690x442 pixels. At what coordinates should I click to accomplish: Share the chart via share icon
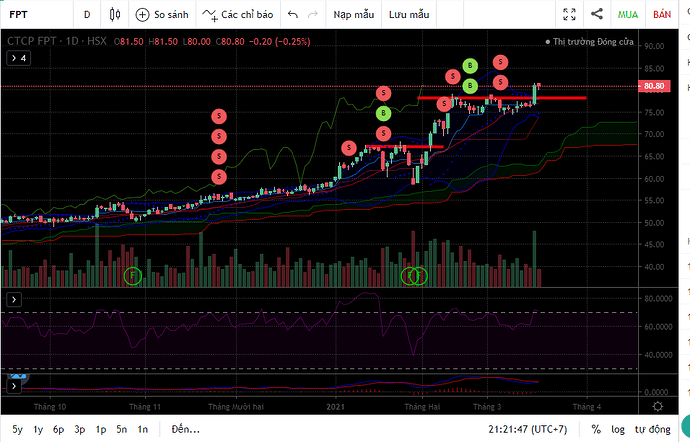pos(597,14)
